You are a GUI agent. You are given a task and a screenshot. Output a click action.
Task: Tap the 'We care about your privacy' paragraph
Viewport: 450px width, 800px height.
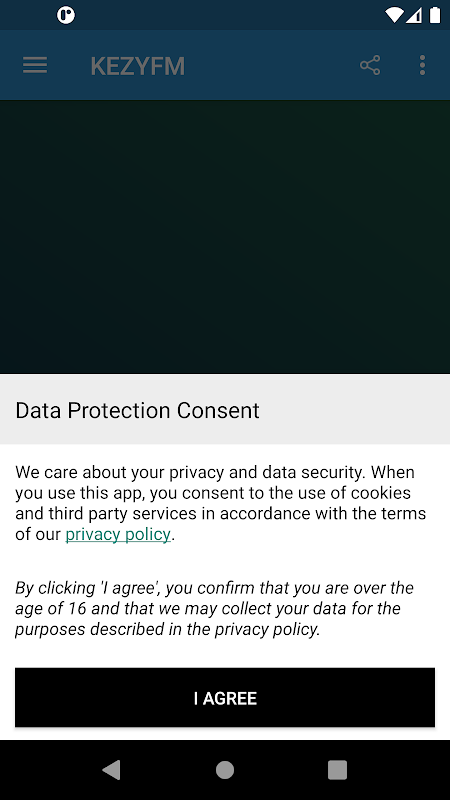click(x=220, y=503)
